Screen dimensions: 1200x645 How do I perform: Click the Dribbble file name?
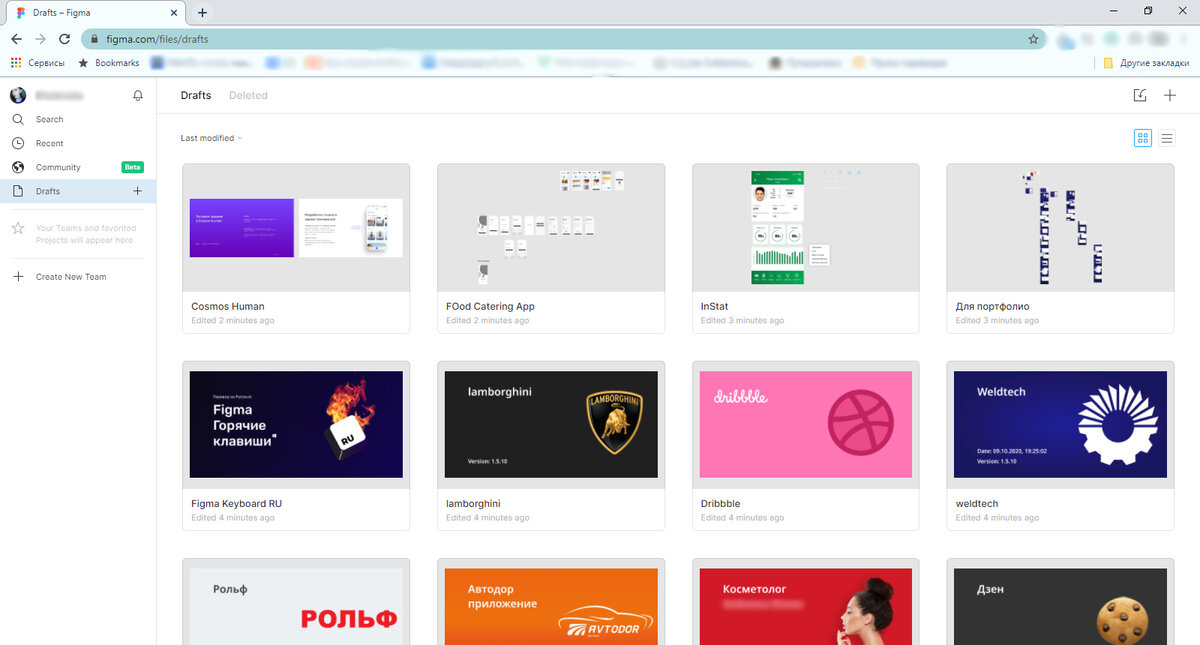point(721,504)
